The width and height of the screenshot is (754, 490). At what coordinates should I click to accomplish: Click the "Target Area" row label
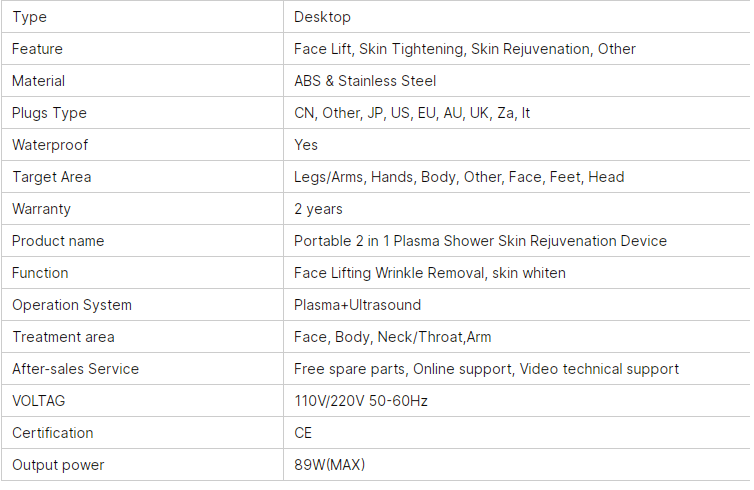(x=51, y=177)
